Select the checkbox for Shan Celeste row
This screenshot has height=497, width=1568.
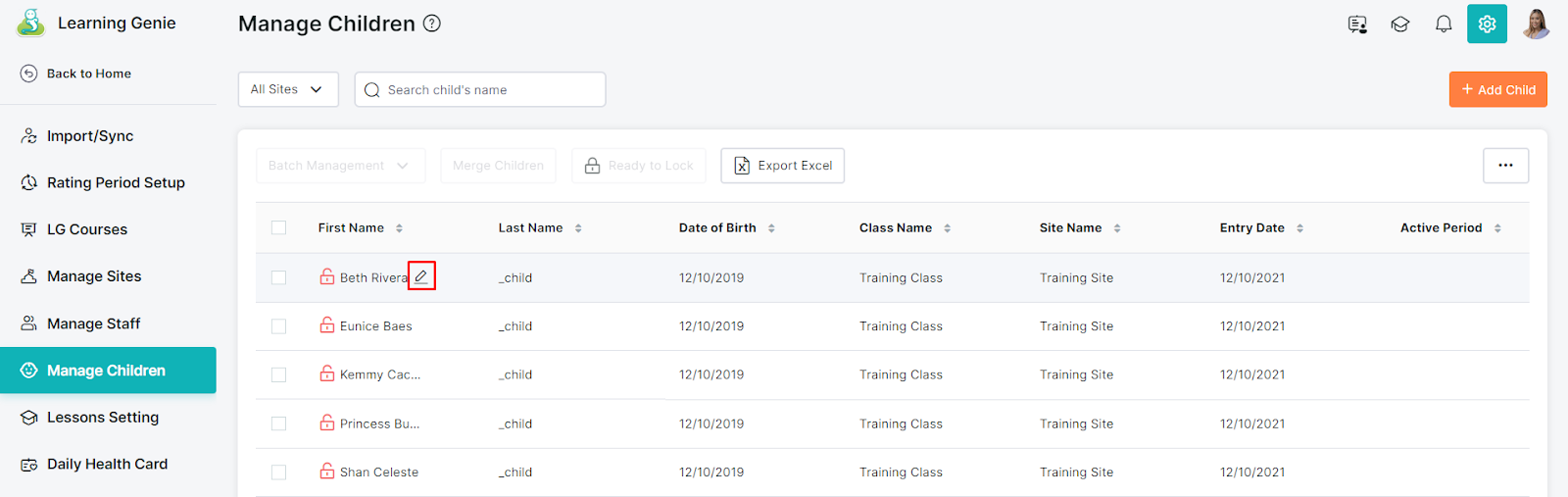(279, 472)
